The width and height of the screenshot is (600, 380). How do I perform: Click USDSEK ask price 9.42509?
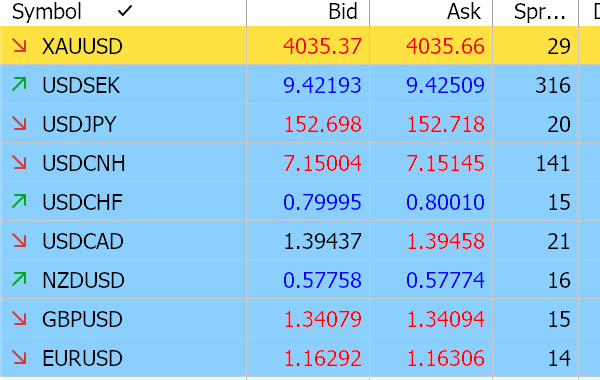coord(445,85)
